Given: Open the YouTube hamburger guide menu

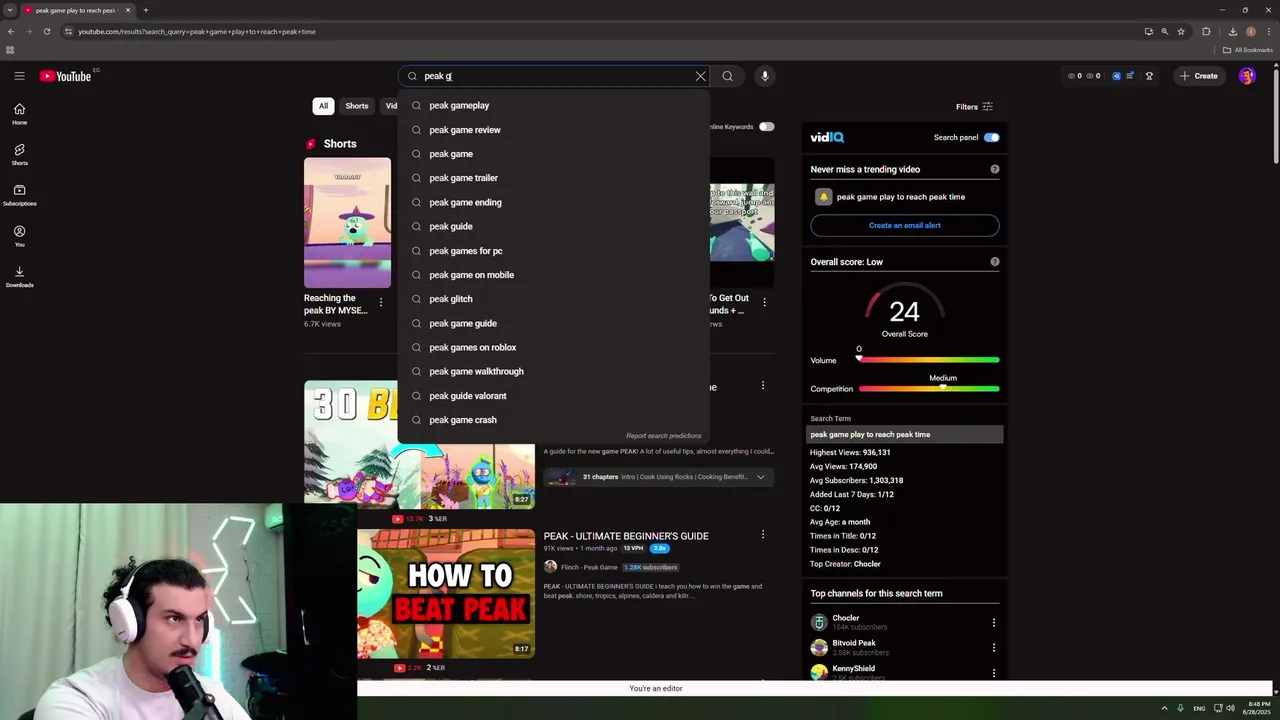Looking at the screenshot, I should (x=19, y=76).
